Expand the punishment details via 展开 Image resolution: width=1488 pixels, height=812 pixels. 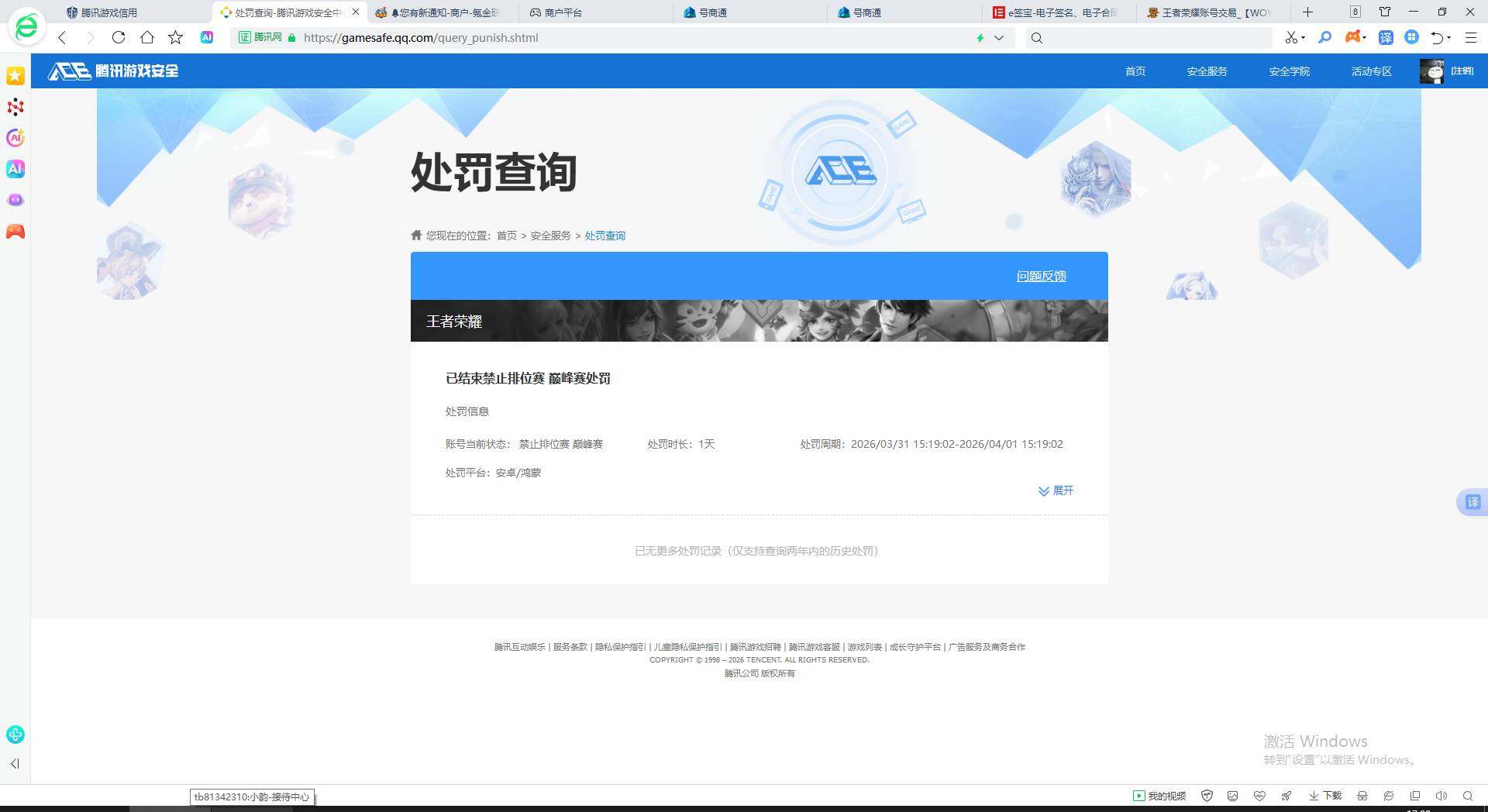pyautogui.click(x=1055, y=490)
